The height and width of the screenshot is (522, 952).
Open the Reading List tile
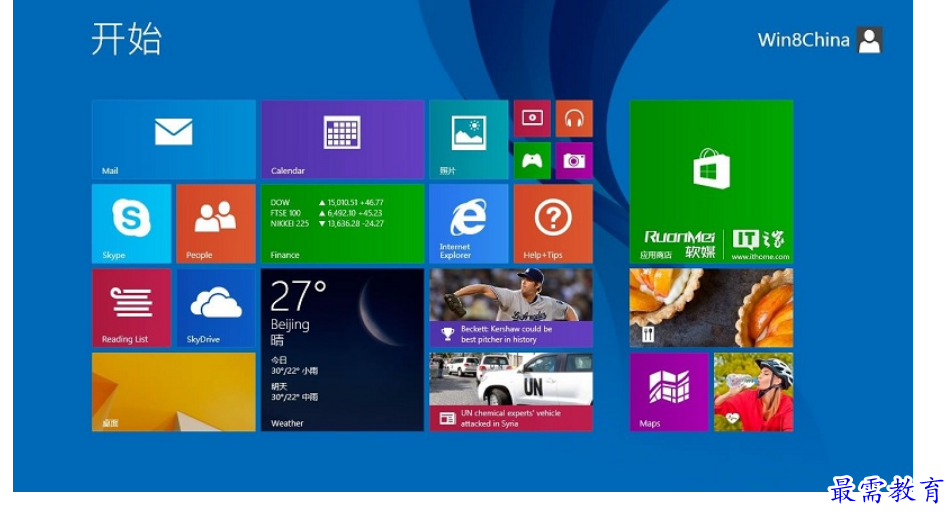coord(132,308)
